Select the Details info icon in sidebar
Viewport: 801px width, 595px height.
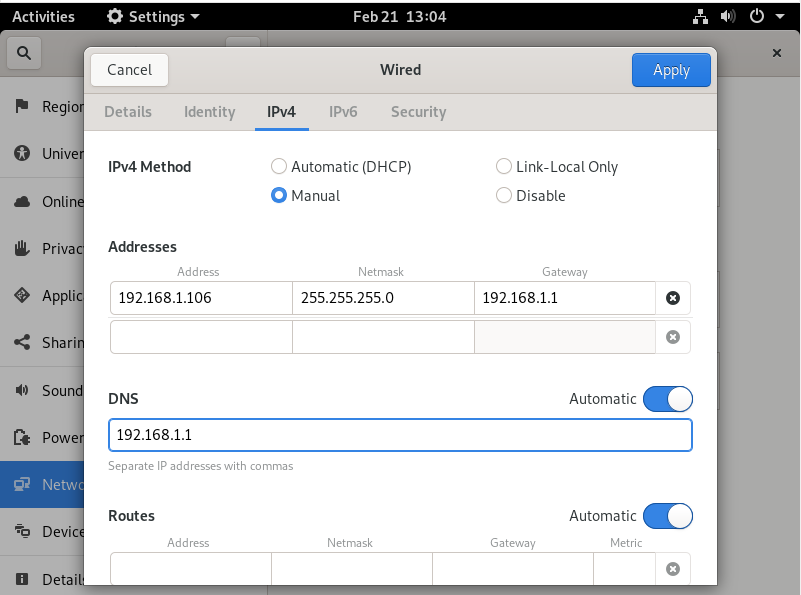tap(22, 579)
